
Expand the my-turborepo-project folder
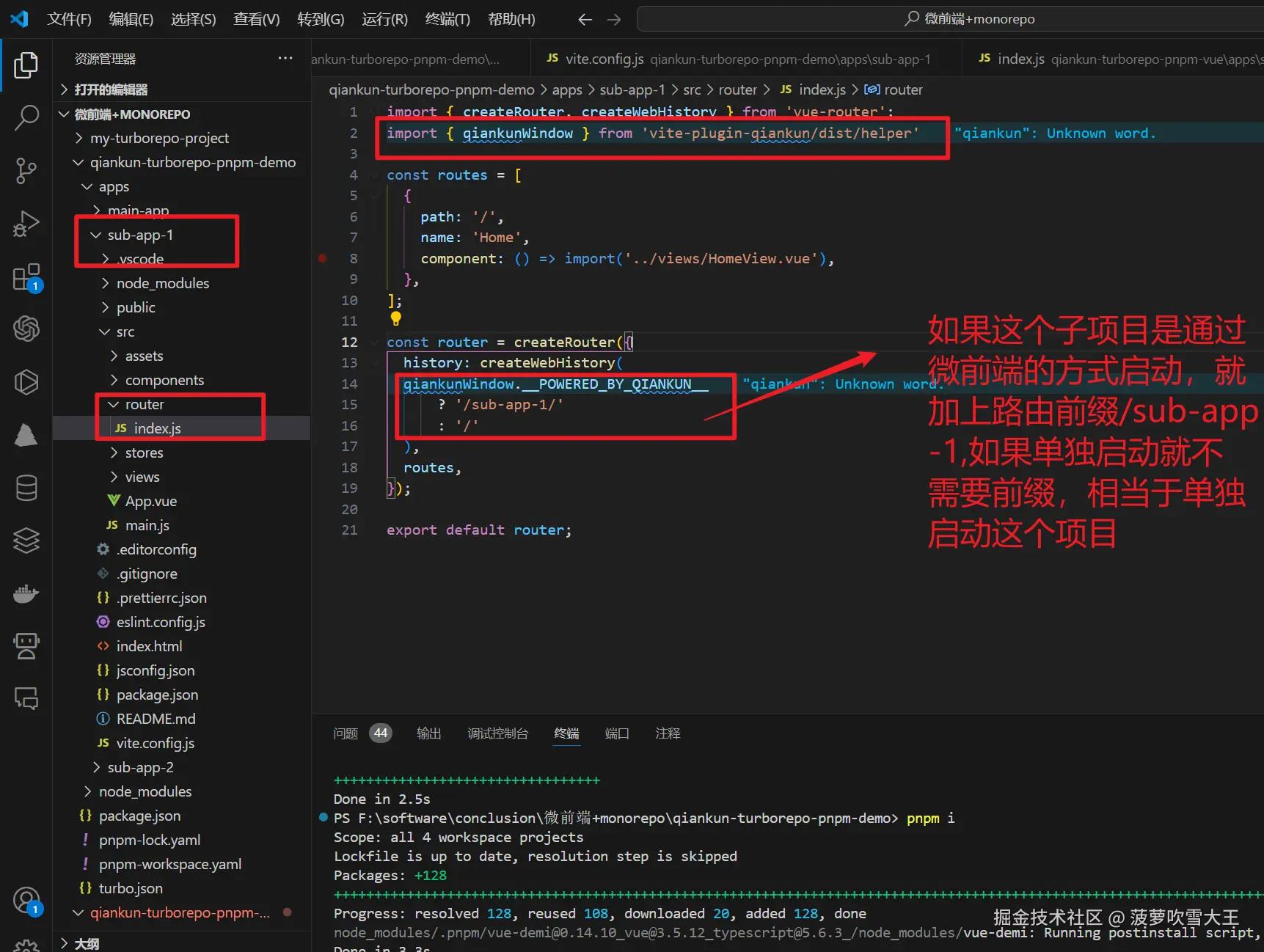181,138
